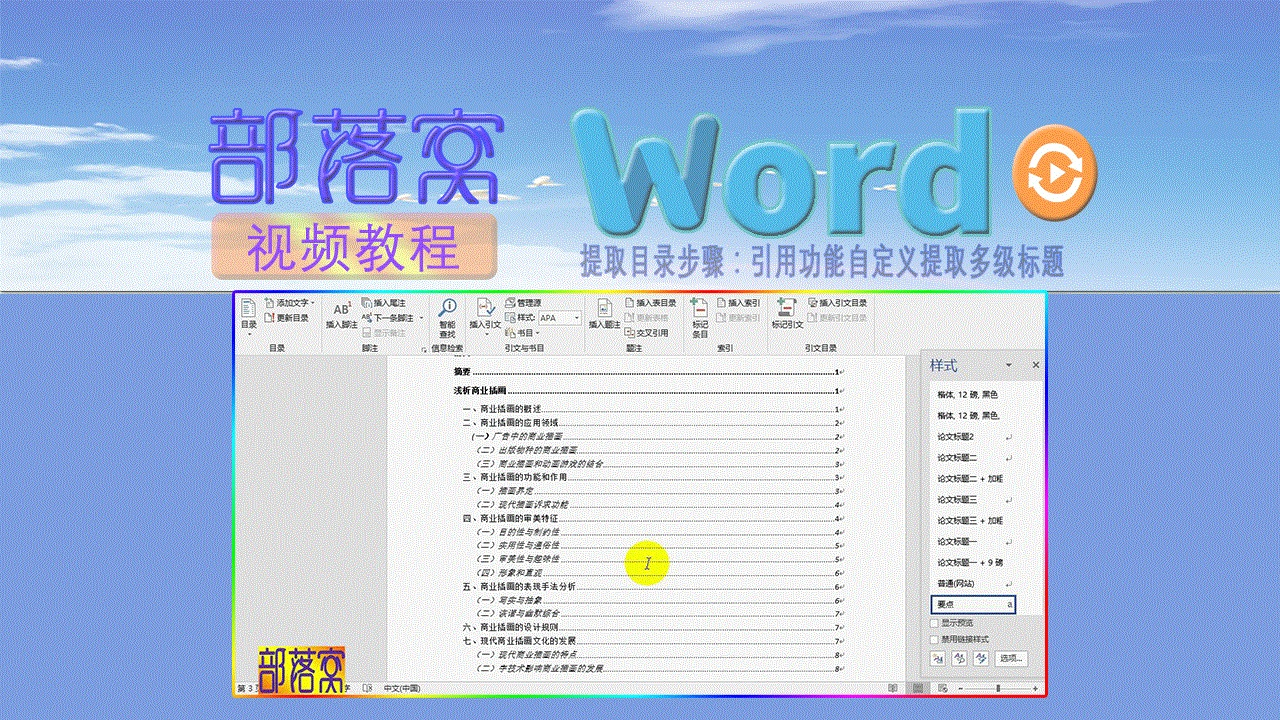Open the 目录 (Table of Contents) button
Screen dimensions: 1280x720
(249, 317)
